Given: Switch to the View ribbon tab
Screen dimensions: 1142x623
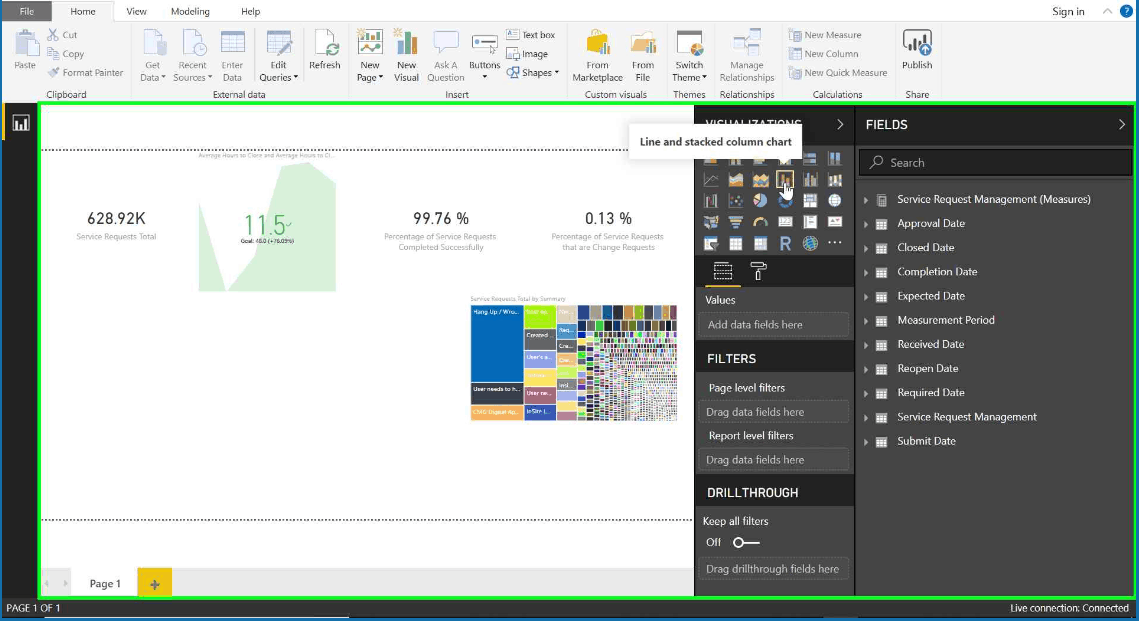Looking at the screenshot, I should click(136, 11).
